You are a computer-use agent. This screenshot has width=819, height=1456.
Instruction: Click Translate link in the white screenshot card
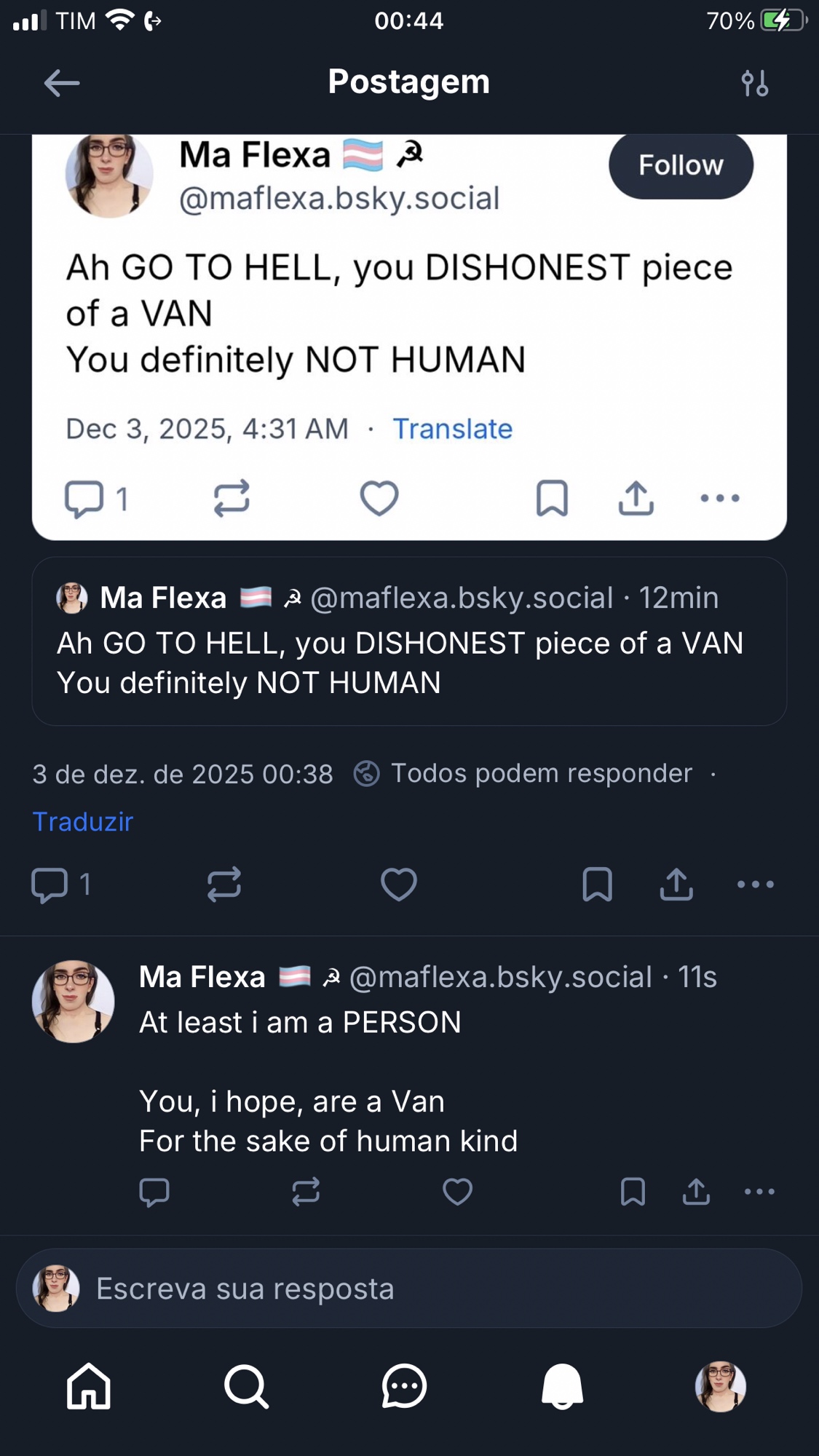tap(452, 429)
